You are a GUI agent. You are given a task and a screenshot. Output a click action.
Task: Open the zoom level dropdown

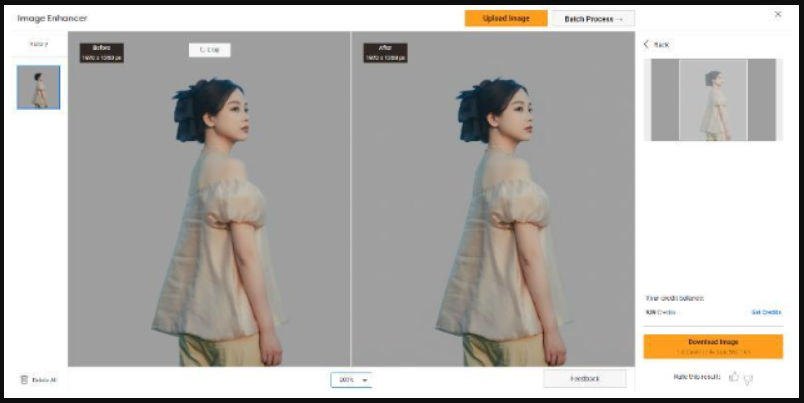[351, 380]
